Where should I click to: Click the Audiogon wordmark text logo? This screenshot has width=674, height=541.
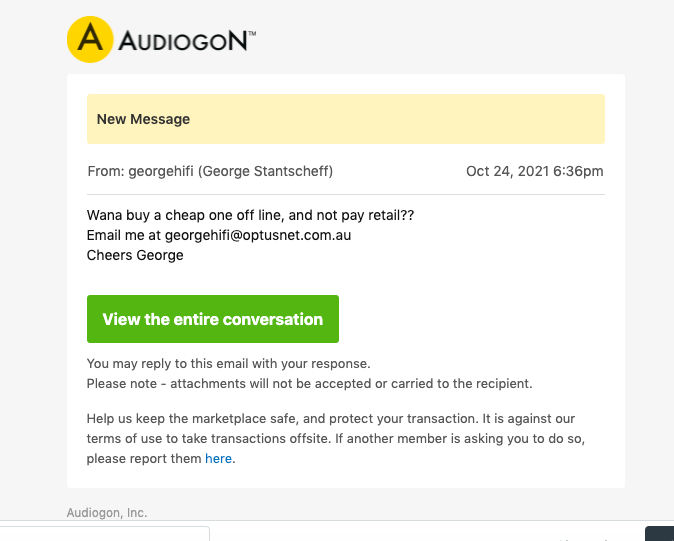(183, 41)
